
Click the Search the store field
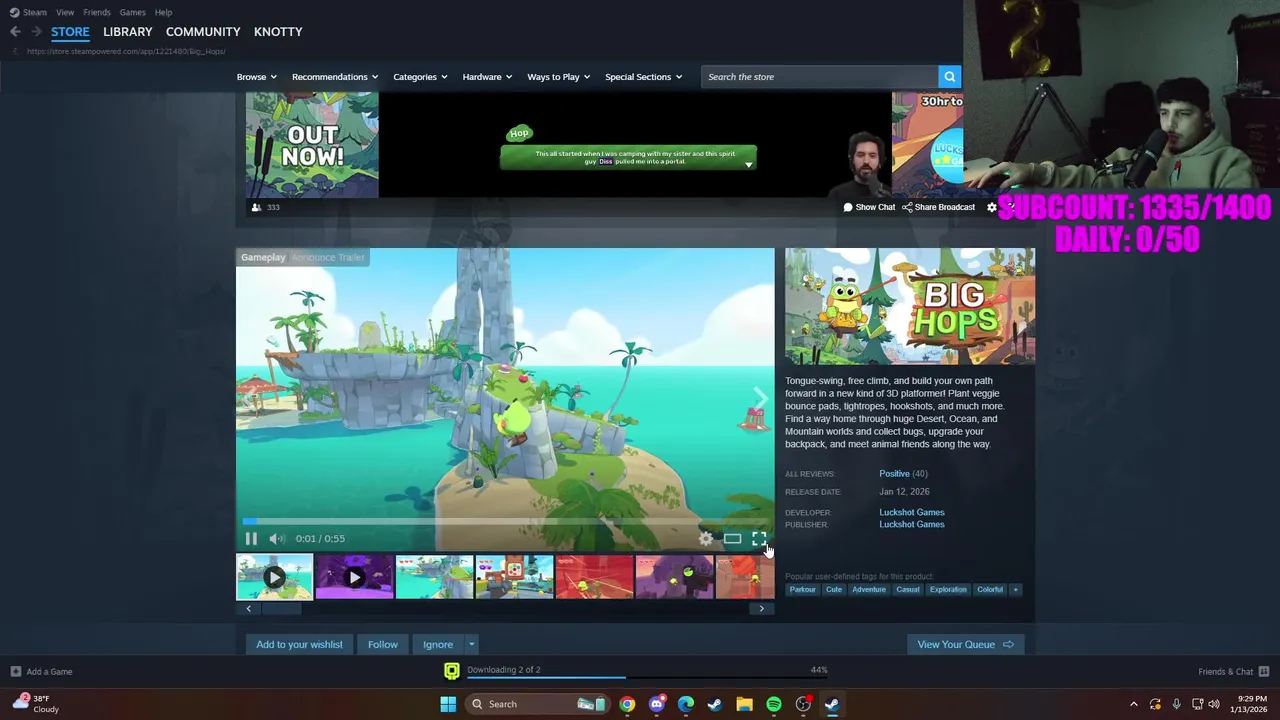819,76
